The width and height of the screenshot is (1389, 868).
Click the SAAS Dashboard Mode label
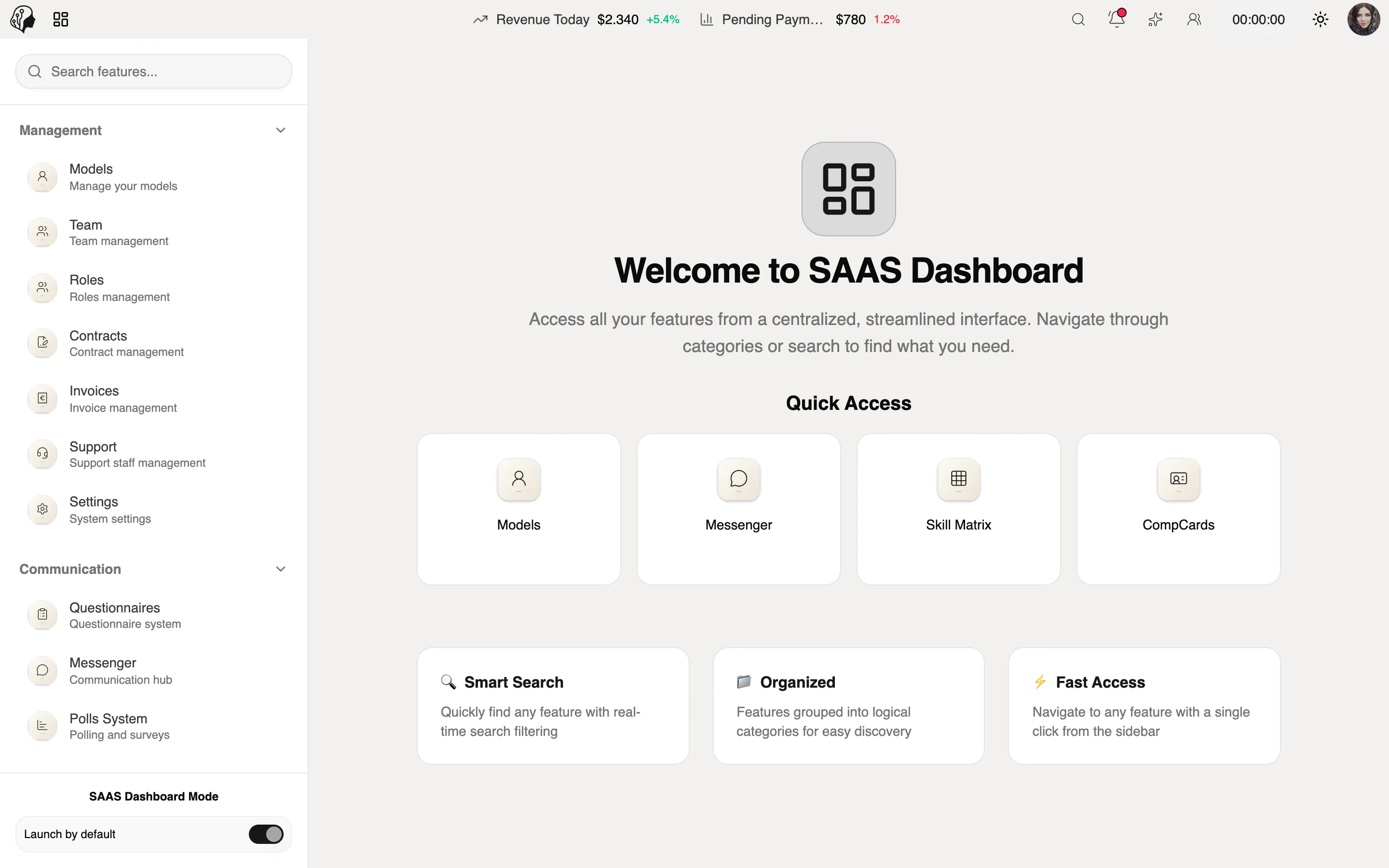click(x=154, y=796)
